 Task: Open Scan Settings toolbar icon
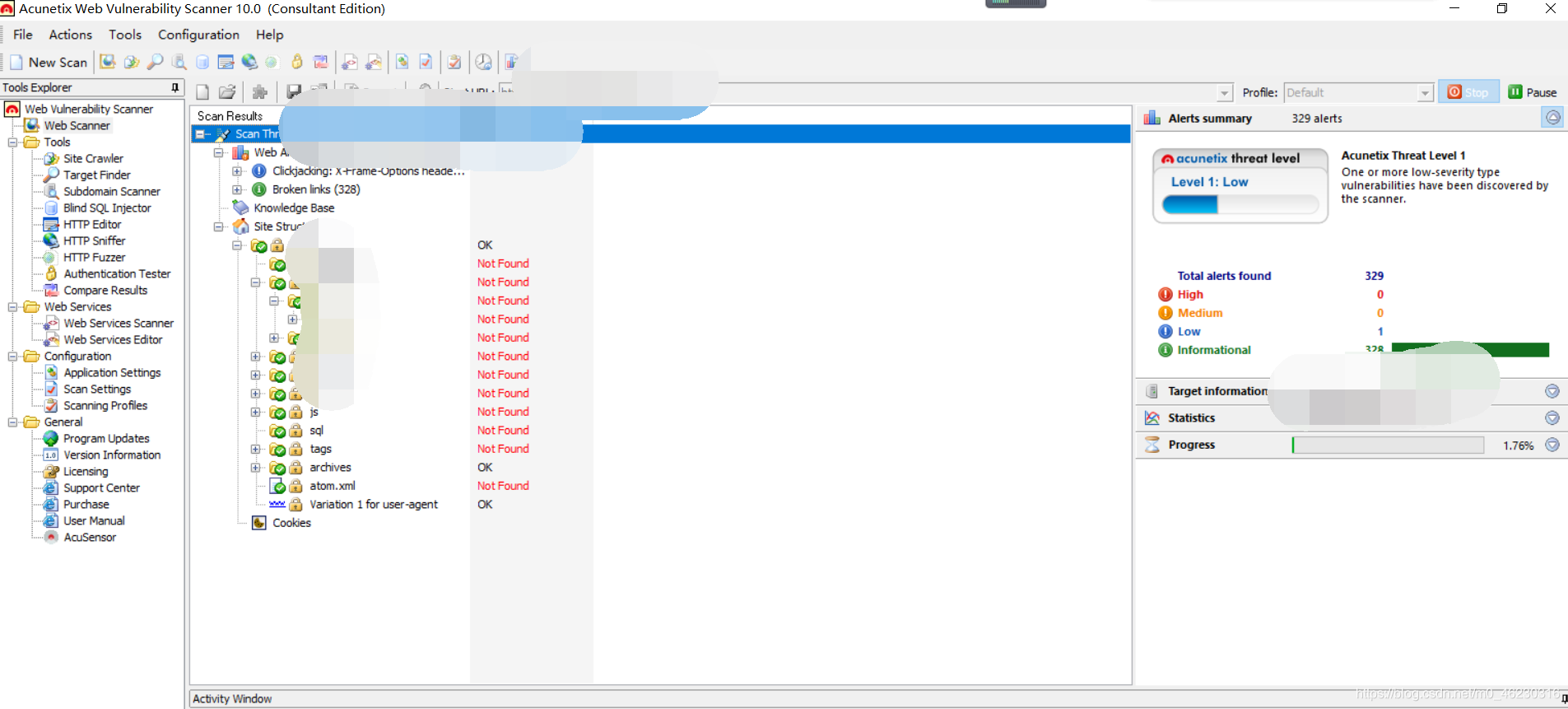[426, 62]
